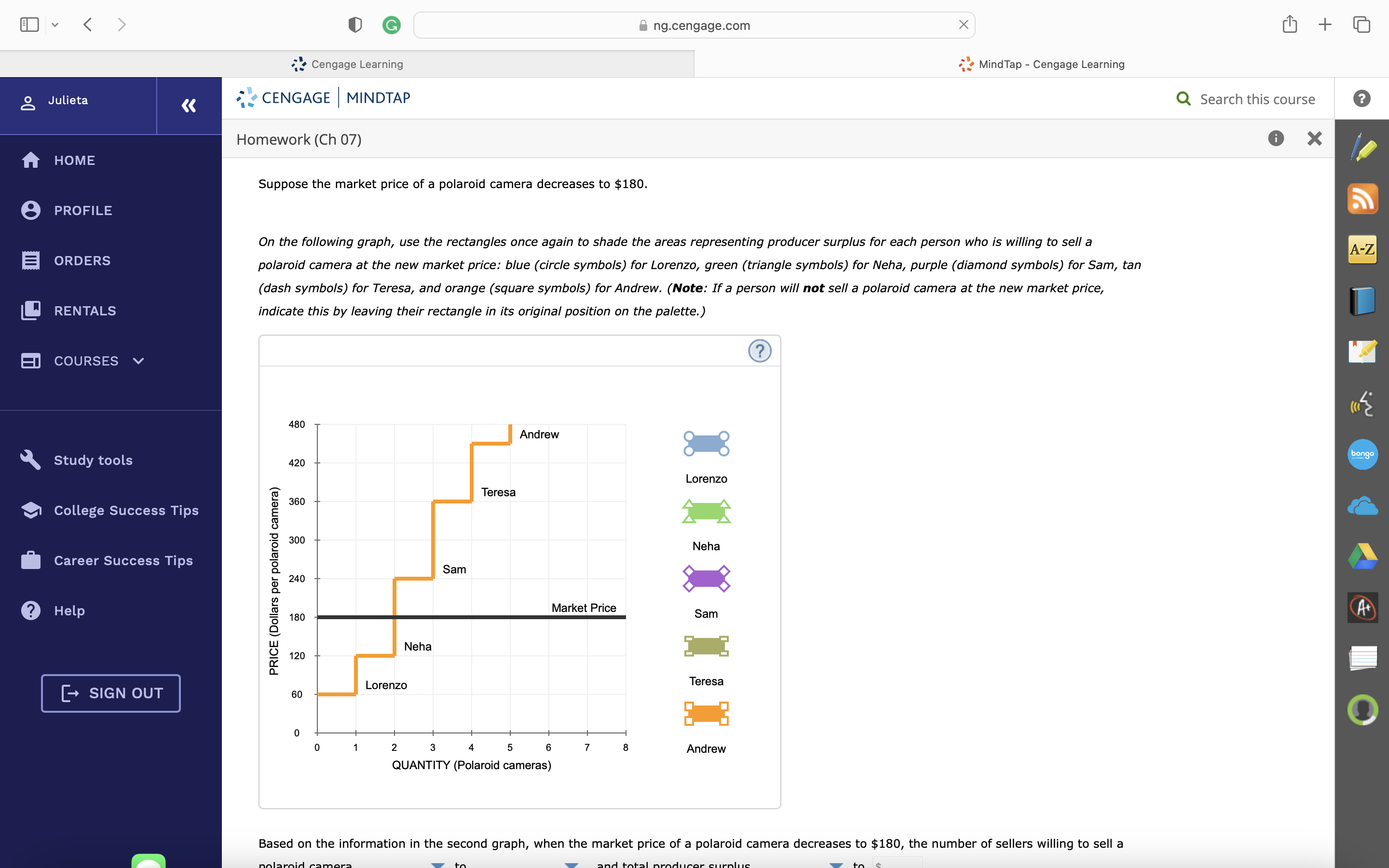The image size is (1389, 868).
Task: Open the Safari sidebar options dropdown arrow
Action: click(55, 25)
